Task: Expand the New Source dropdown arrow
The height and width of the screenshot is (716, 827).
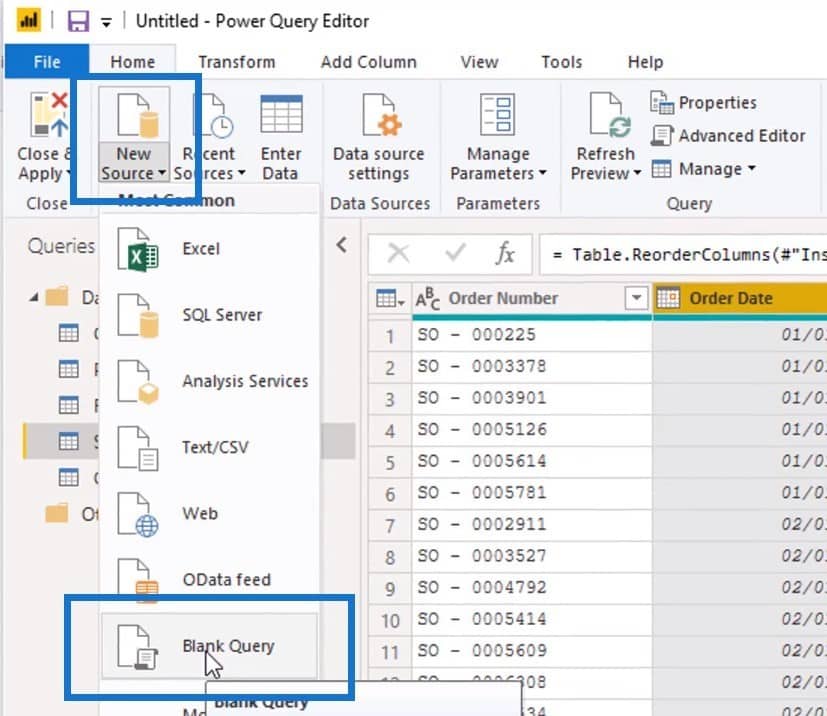Action: (162, 173)
